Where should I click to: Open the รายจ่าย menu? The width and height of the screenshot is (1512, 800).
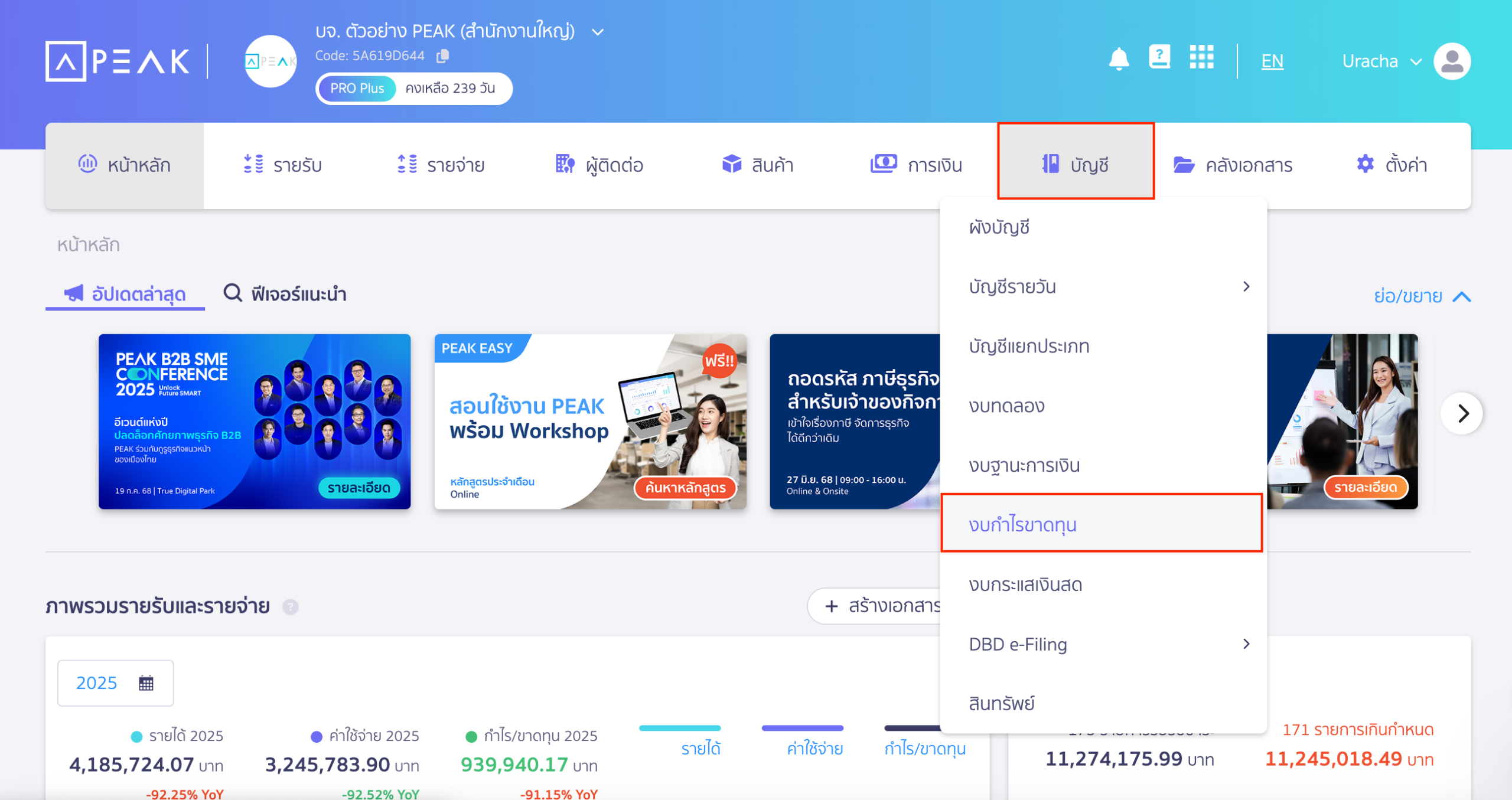coord(441,165)
